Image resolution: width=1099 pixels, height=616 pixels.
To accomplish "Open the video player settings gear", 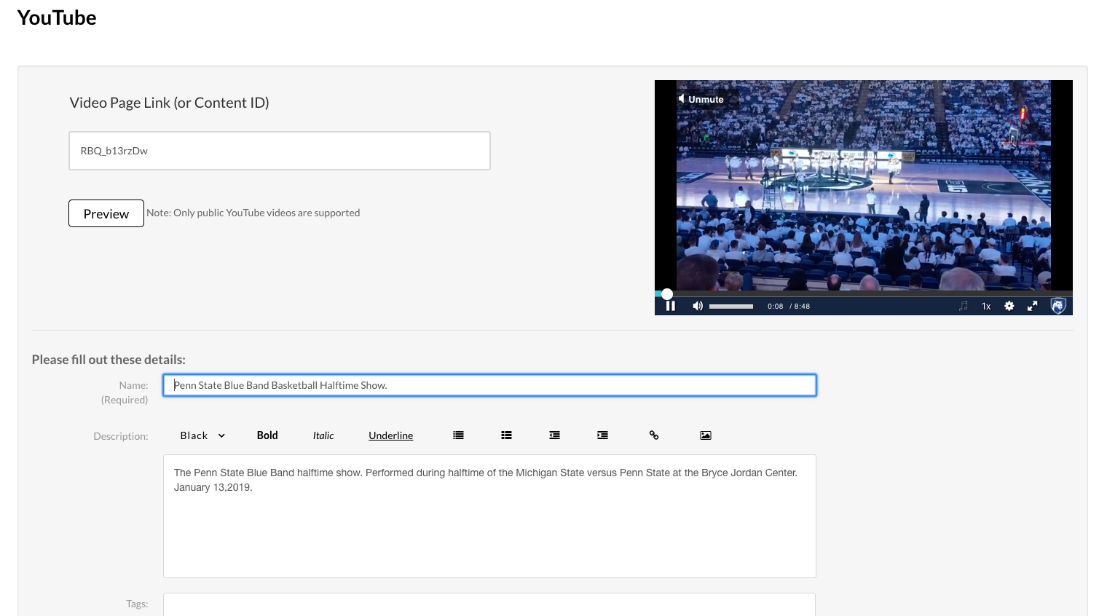I will coord(1009,306).
